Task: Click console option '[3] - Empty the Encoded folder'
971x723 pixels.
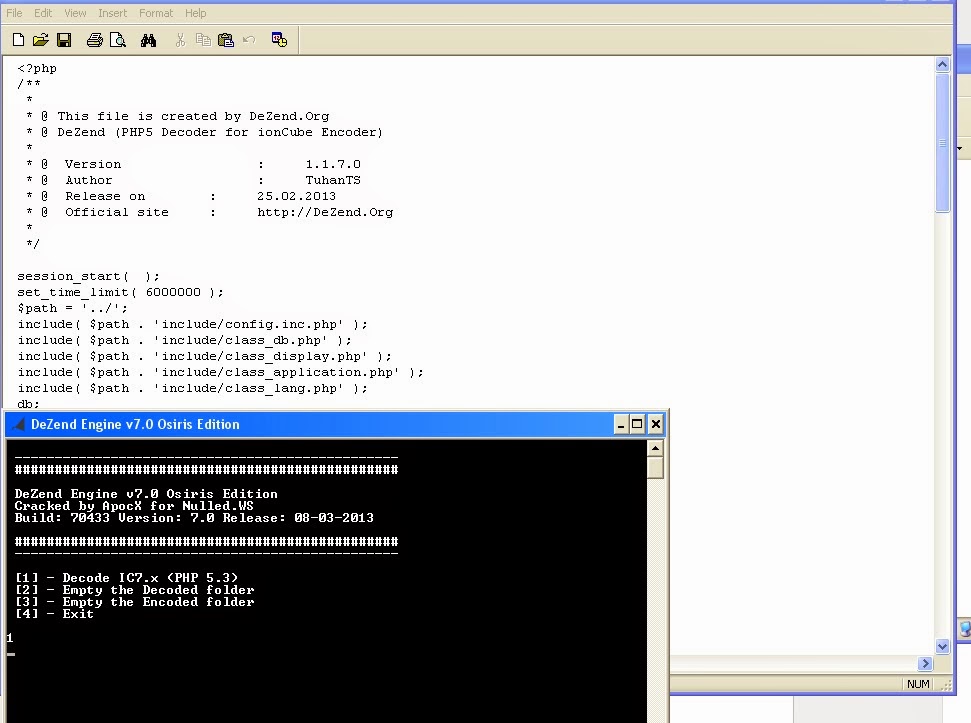Action: (134, 602)
